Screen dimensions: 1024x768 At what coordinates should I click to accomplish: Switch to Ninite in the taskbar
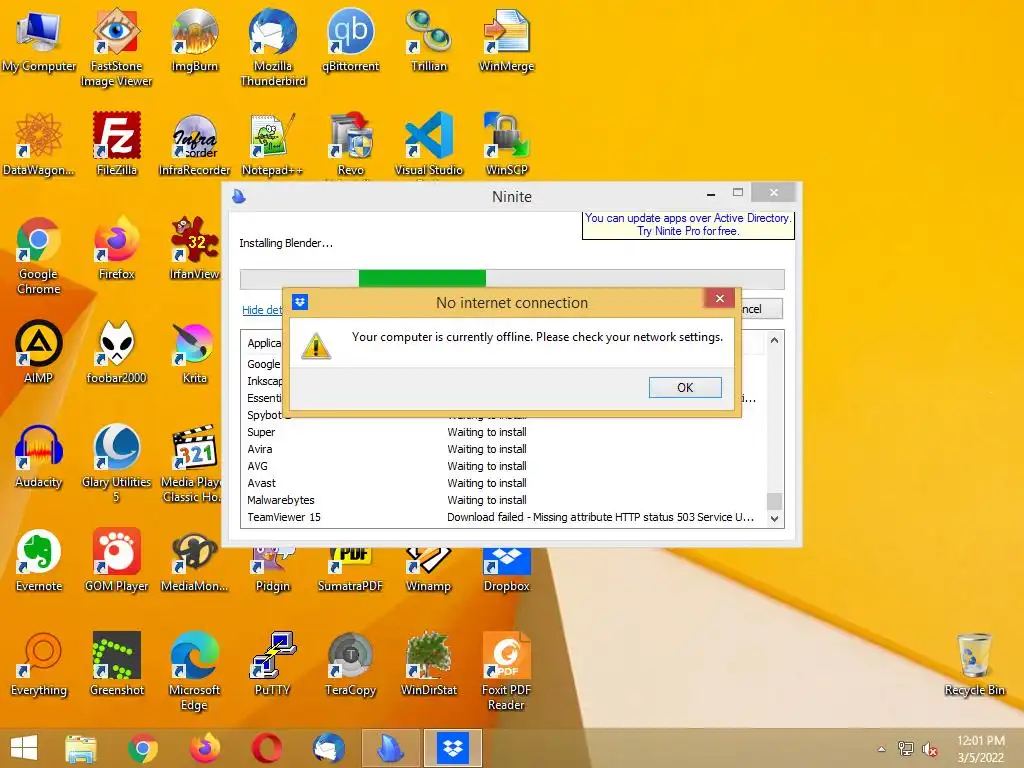(391, 748)
